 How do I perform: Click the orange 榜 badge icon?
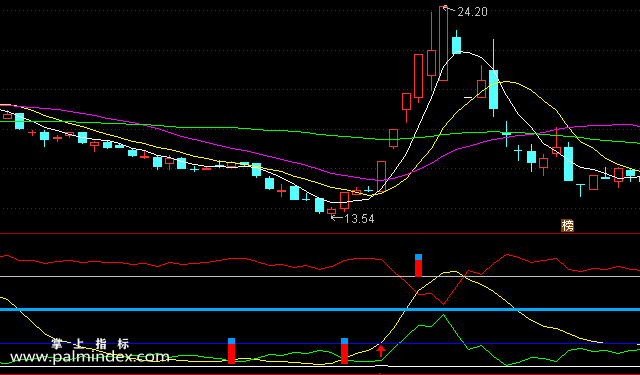[x=567, y=225]
